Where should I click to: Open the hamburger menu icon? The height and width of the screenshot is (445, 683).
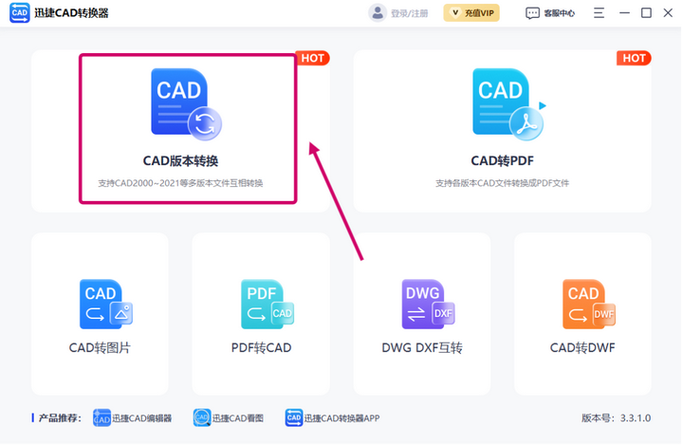(599, 13)
